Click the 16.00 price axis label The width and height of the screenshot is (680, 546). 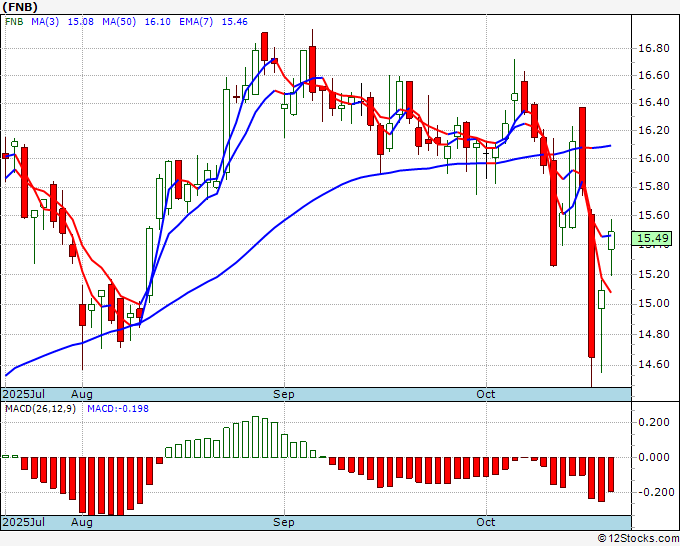pos(654,158)
